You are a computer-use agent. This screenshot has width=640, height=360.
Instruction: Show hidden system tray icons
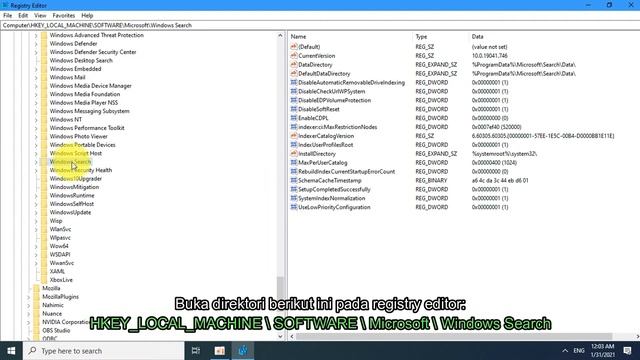[x=565, y=351]
